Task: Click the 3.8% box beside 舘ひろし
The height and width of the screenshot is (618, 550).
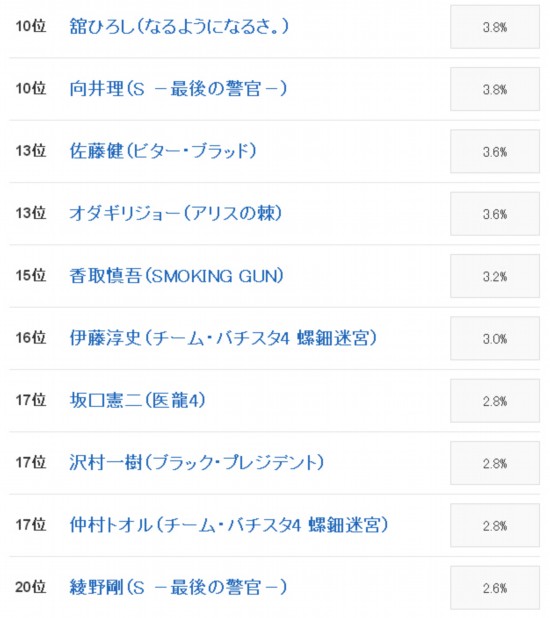Action: pyautogui.click(x=495, y=27)
